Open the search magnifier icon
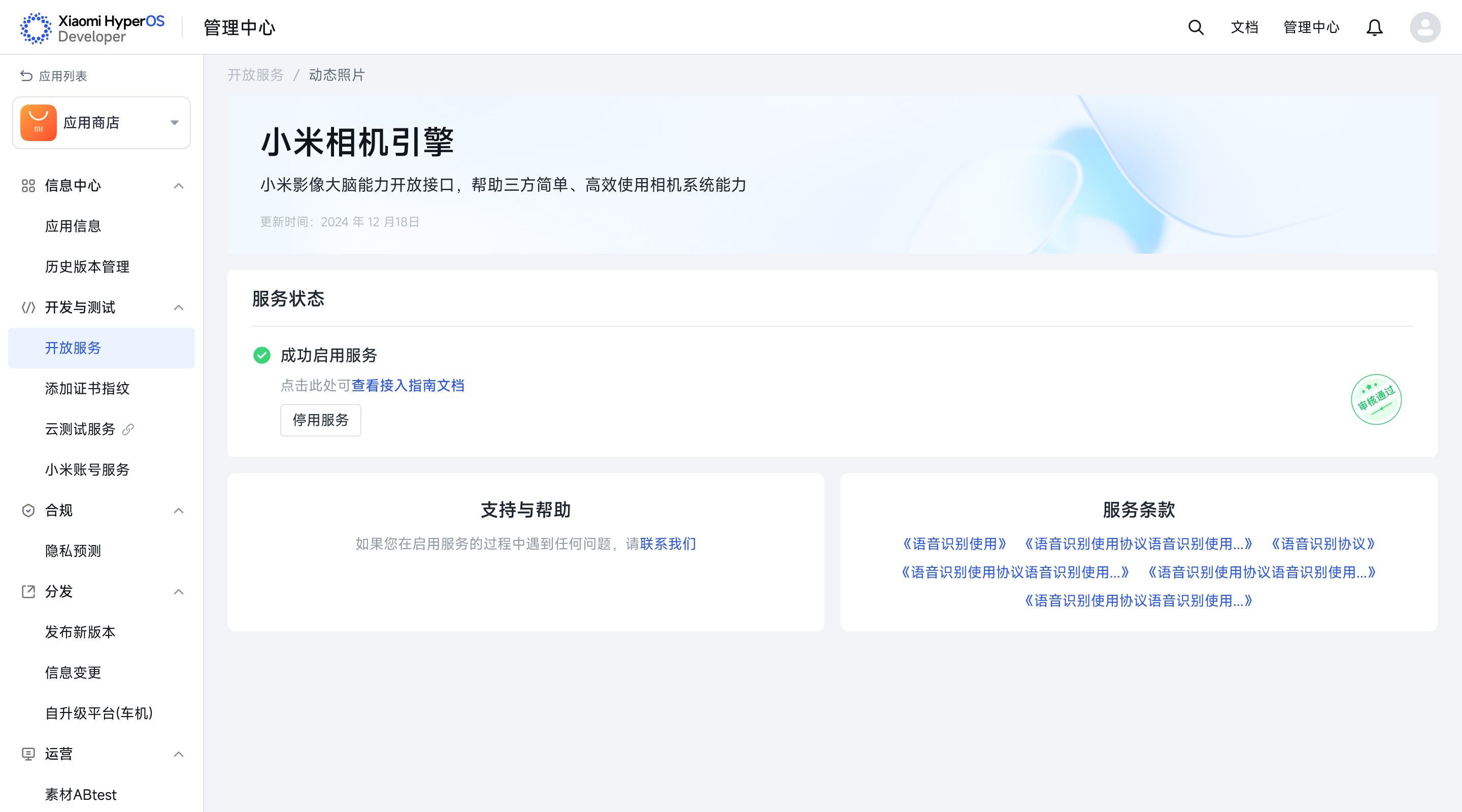 tap(1196, 27)
